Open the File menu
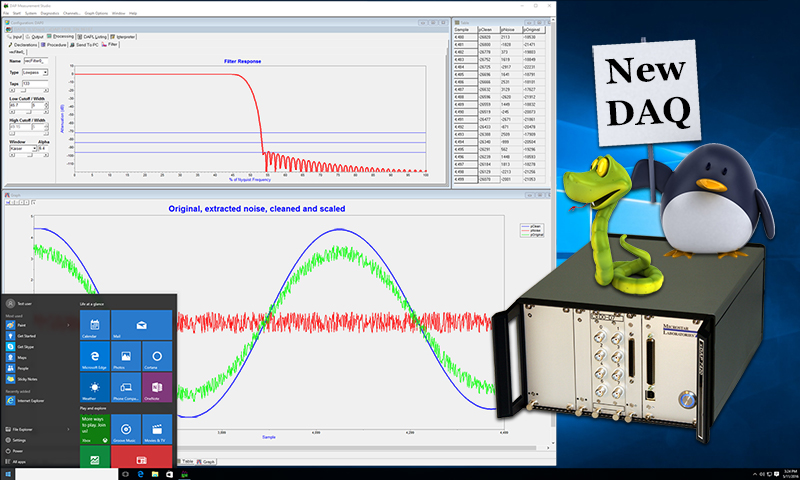Screen dimensions: 800x480 pyautogui.click(x=6, y=13)
